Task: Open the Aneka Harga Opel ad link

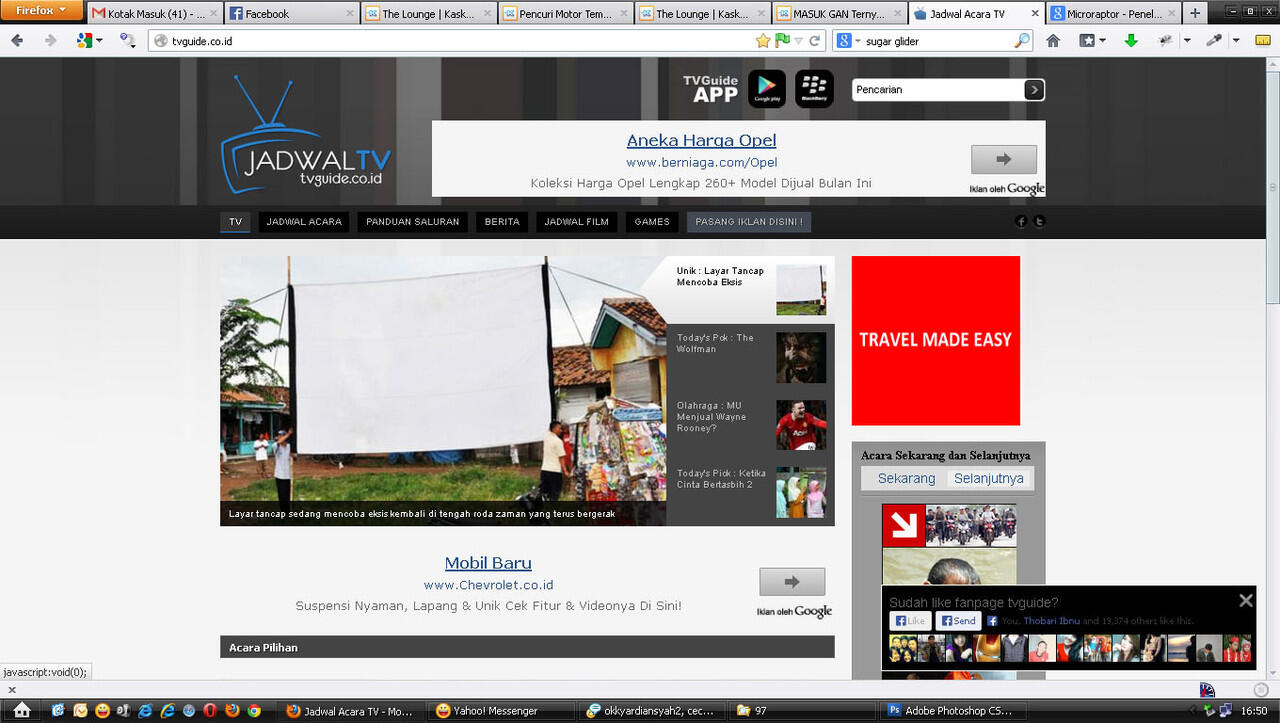Action: tap(701, 140)
